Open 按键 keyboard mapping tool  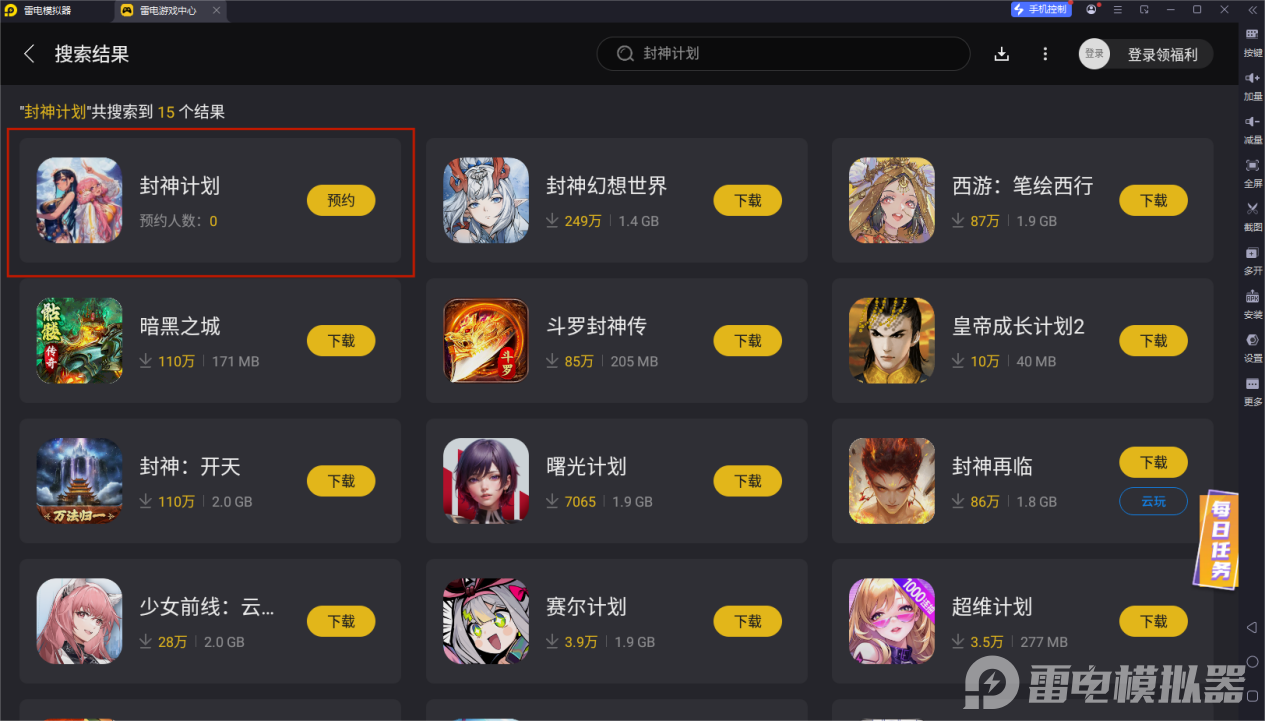tap(1252, 41)
